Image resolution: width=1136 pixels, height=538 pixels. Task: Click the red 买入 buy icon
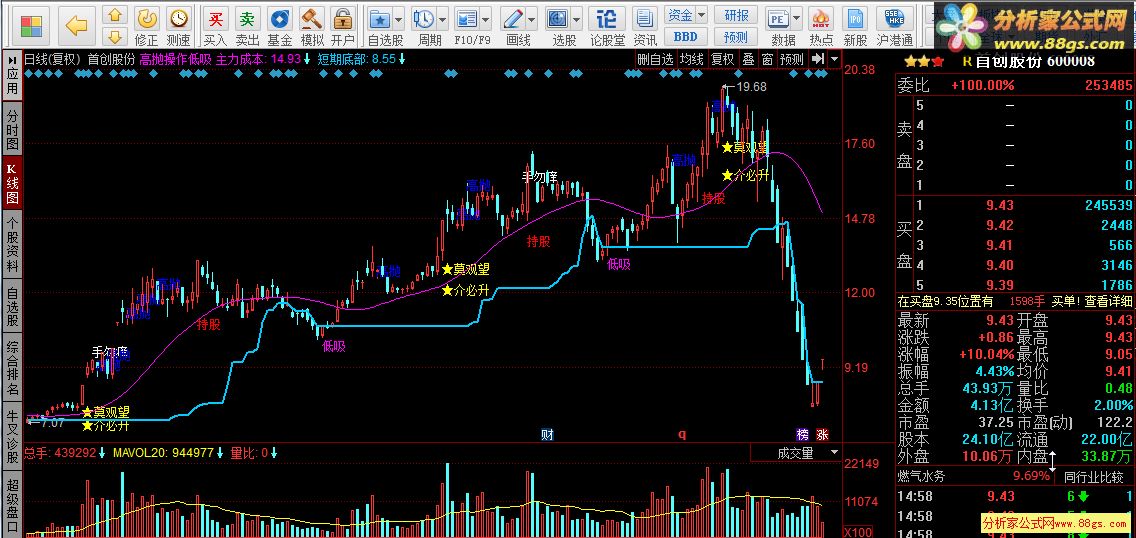tap(215, 19)
